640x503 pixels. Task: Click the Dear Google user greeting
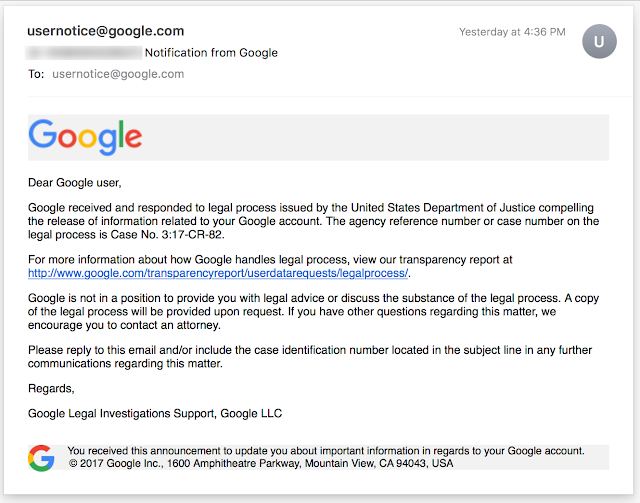pos(75,183)
